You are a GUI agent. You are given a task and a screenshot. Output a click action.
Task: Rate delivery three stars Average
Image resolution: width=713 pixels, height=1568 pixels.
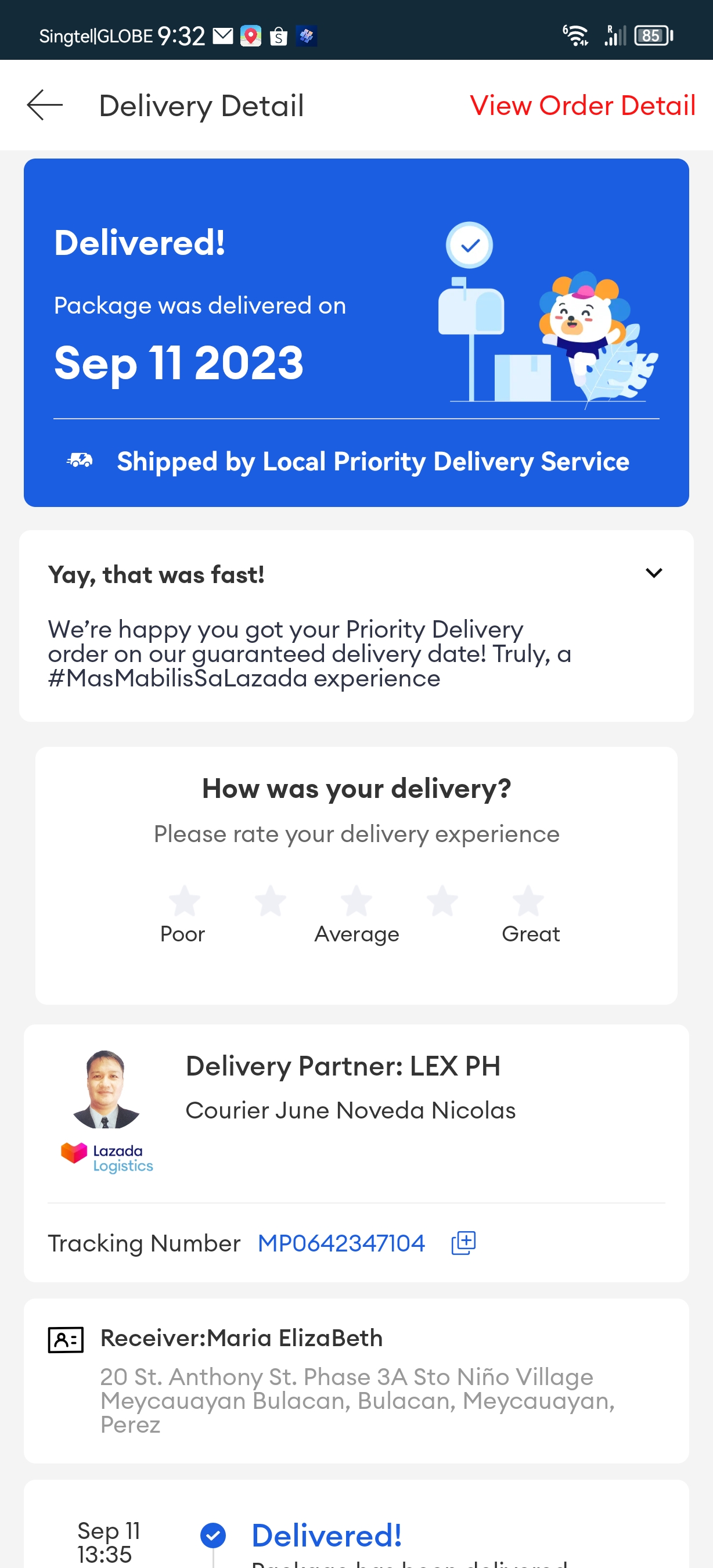[x=356, y=901]
